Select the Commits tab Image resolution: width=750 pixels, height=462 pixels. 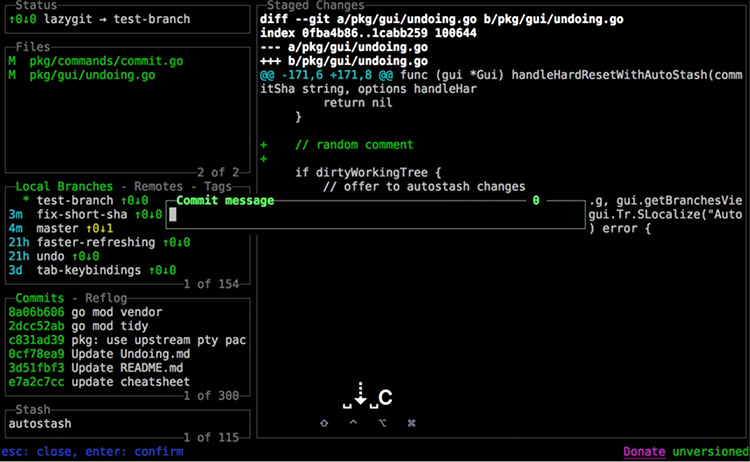click(40, 298)
